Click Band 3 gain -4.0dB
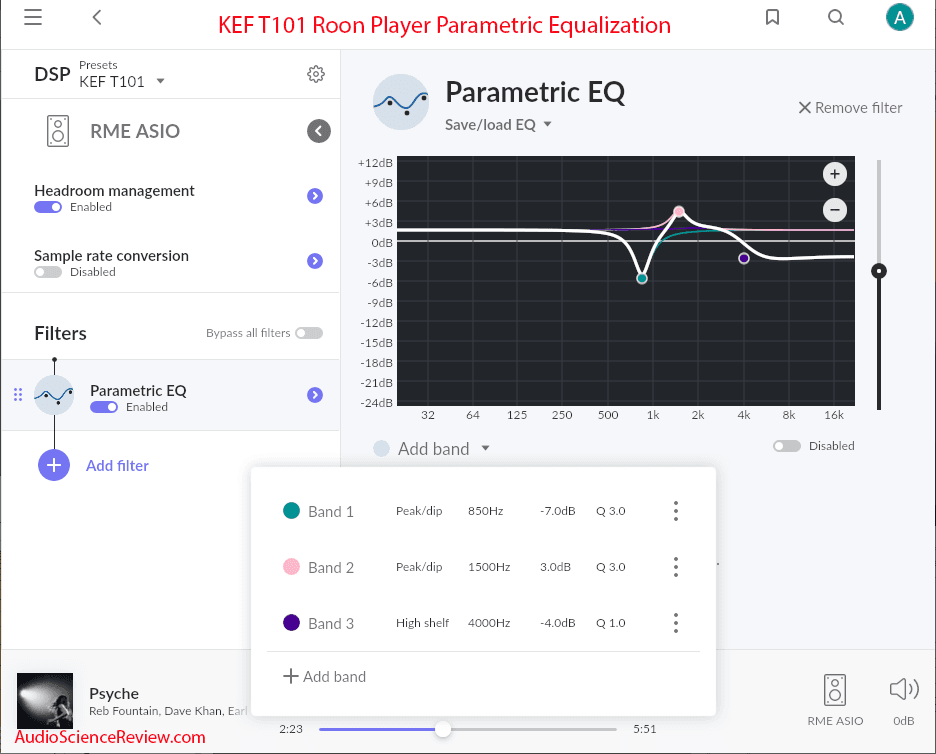The width and height of the screenshot is (936, 754). coord(558,623)
